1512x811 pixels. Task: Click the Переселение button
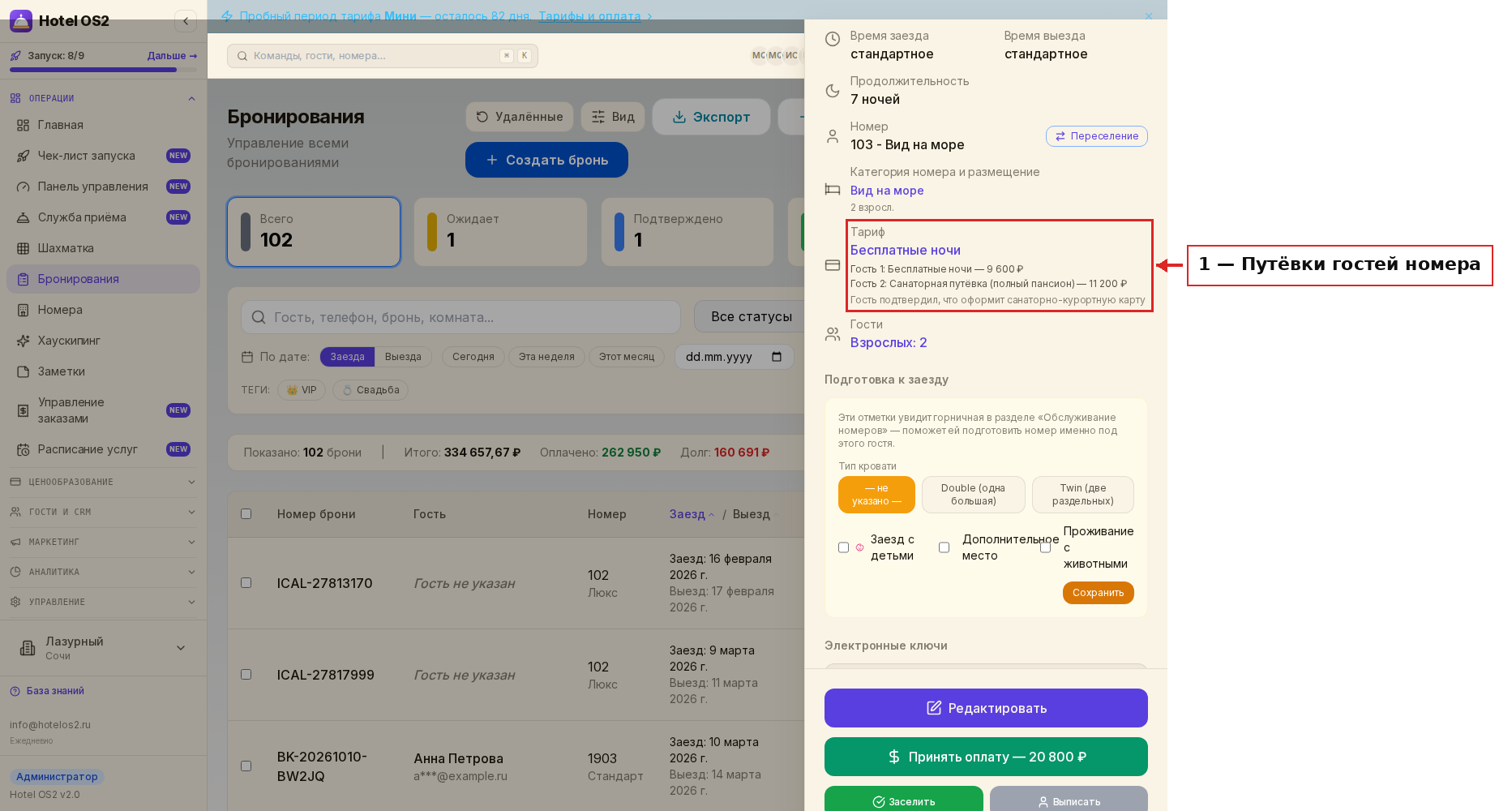(x=1096, y=136)
